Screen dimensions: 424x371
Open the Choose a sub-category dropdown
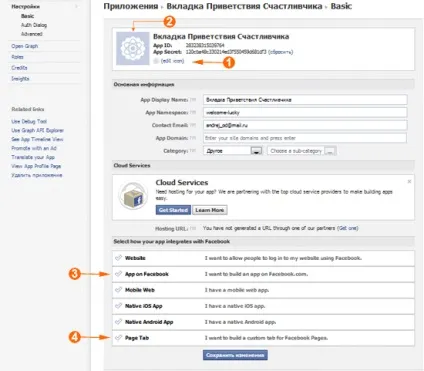tap(302, 151)
